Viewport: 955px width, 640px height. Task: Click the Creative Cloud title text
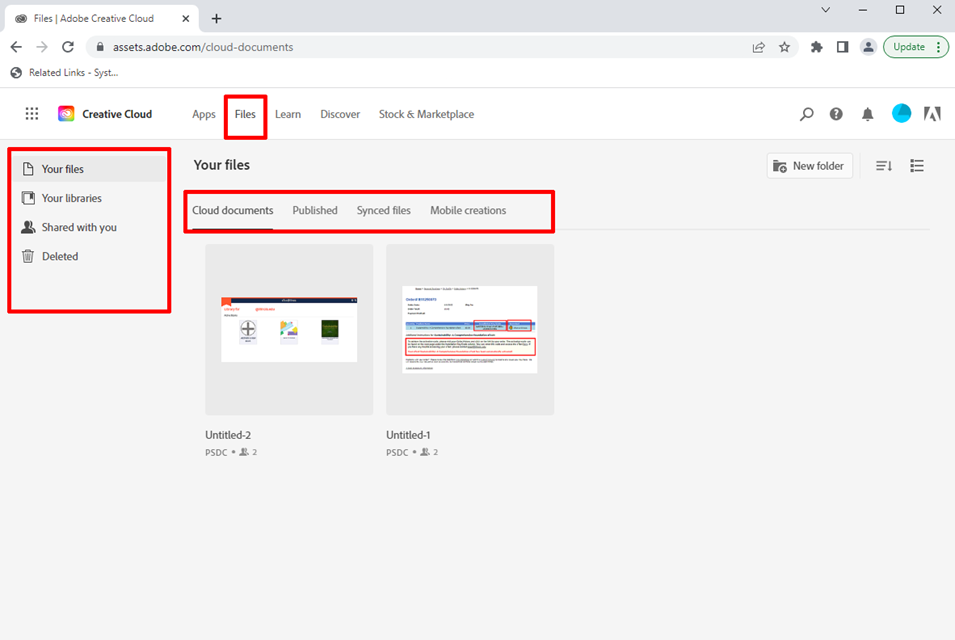(x=117, y=114)
